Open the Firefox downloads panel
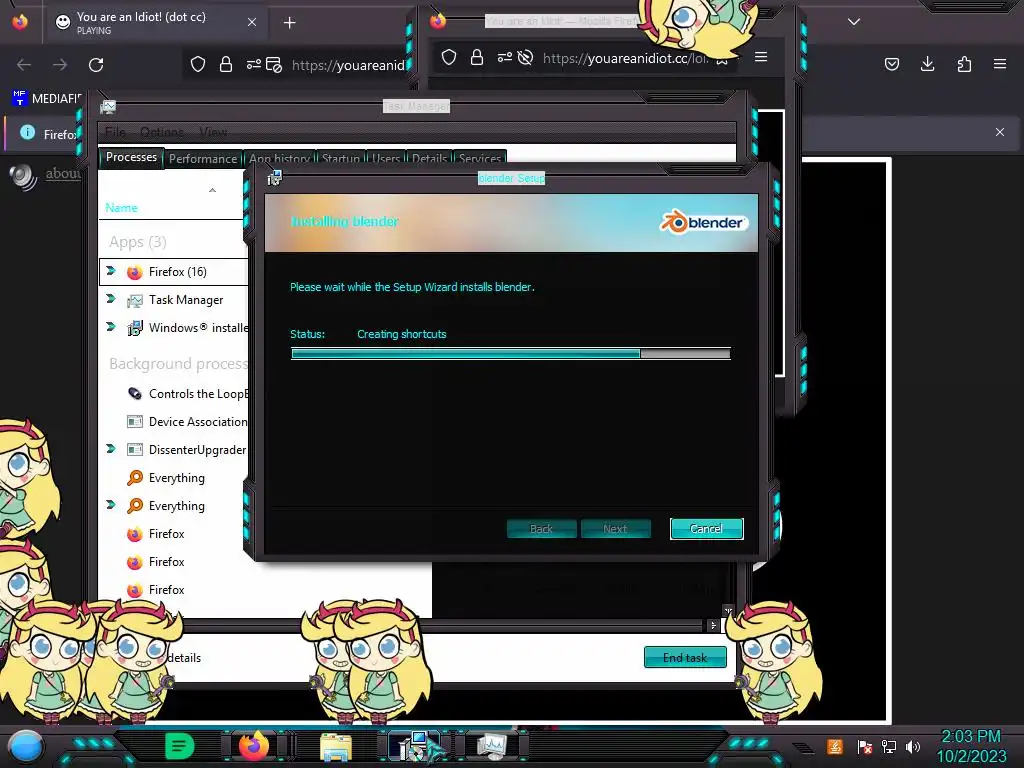Screen dimensions: 1024x768 (x=927, y=64)
